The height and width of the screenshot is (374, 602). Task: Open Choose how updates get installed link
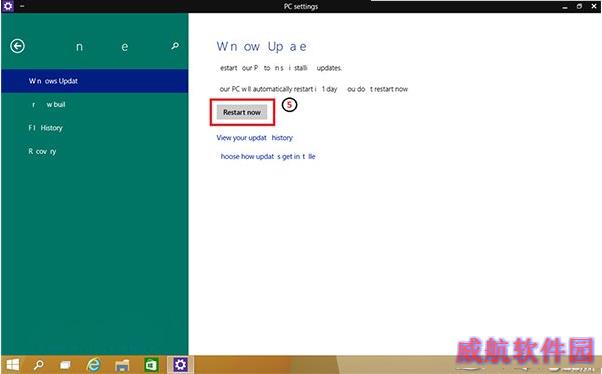pyautogui.click(x=268, y=156)
